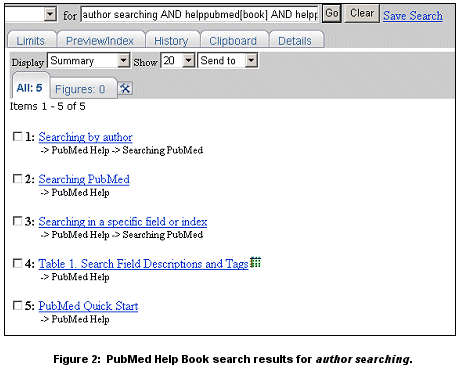
Task: Open the database dropdown before 'for'
Action: pos(31,14)
